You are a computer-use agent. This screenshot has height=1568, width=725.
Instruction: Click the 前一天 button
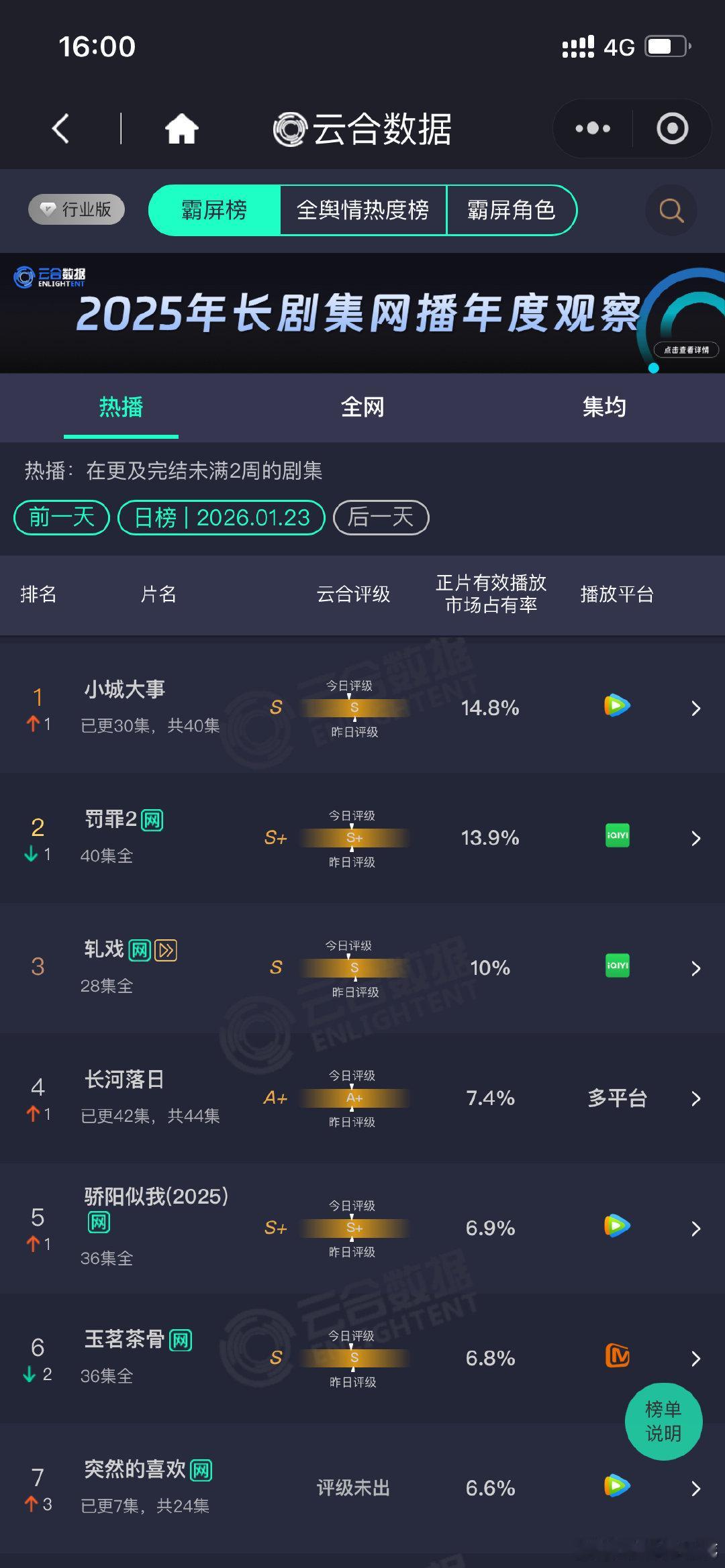[x=60, y=517]
